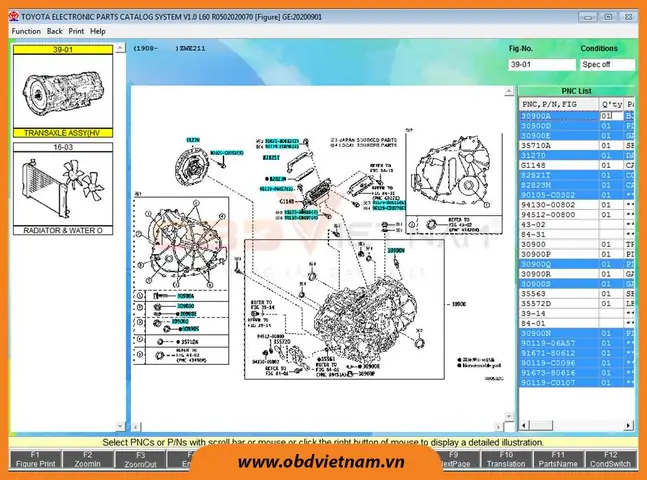Select PNC row 30900N

[577, 333]
